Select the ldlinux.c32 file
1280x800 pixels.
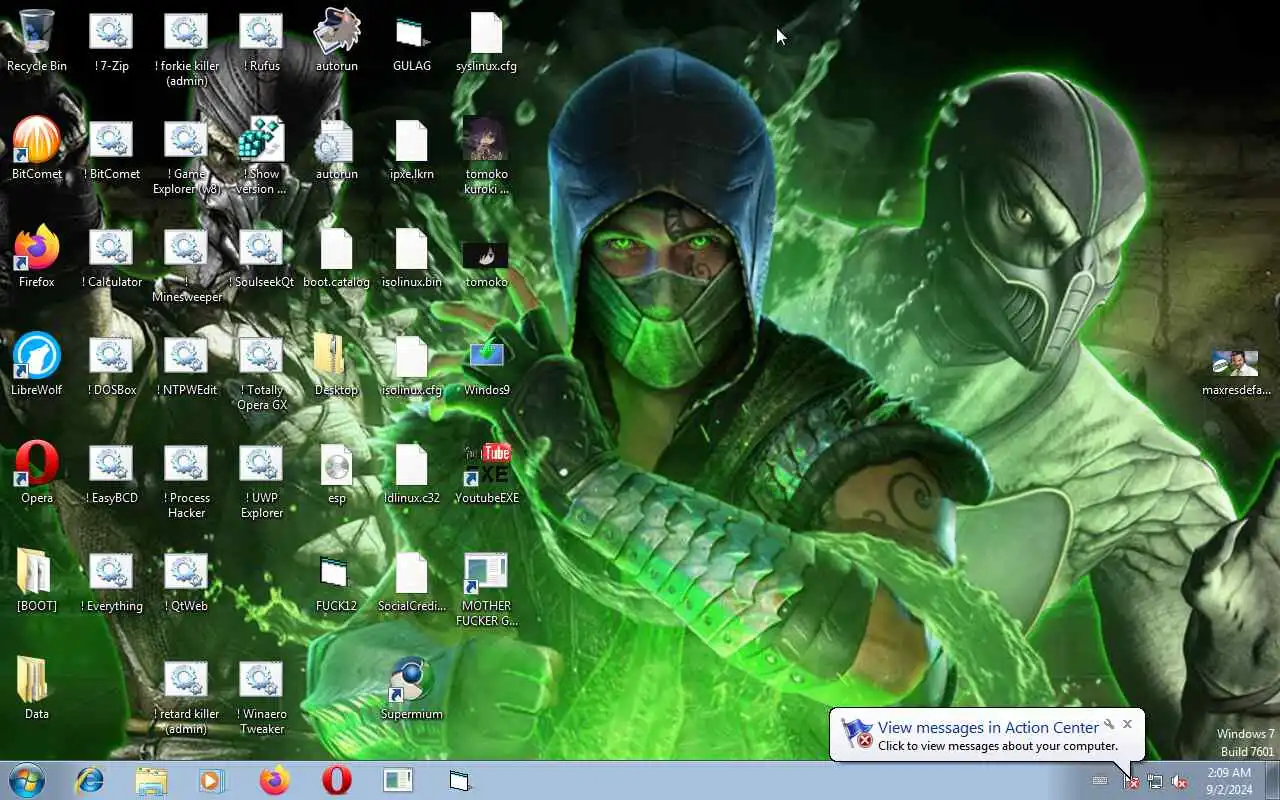tap(412, 473)
